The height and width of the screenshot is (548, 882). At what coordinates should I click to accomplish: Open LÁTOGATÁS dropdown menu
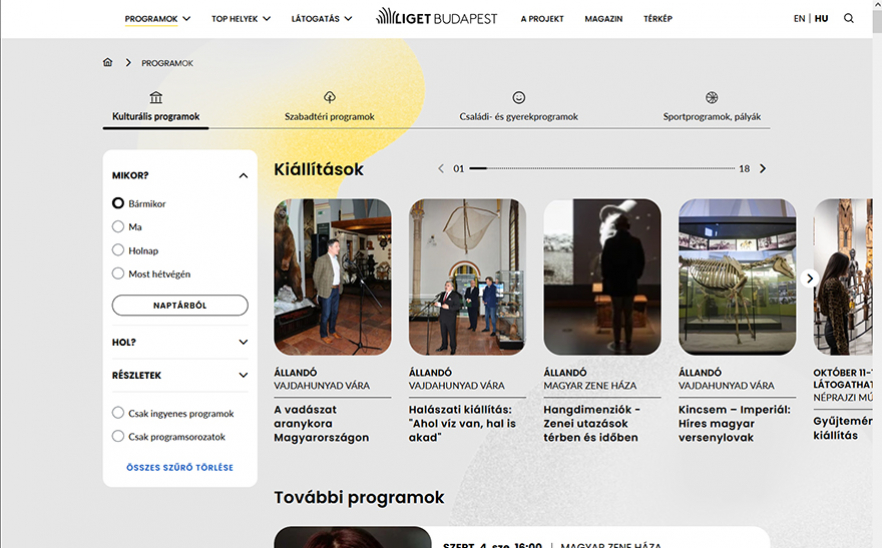point(322,19)
